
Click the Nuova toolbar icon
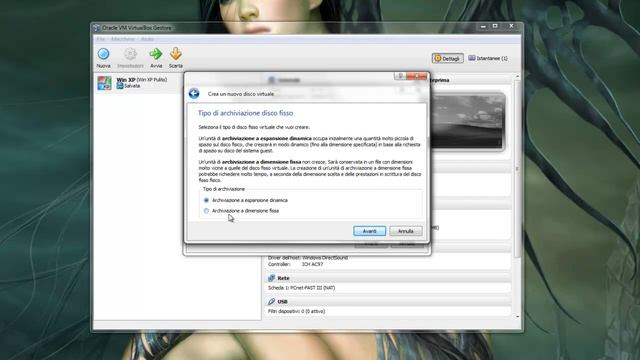point(103,54)
